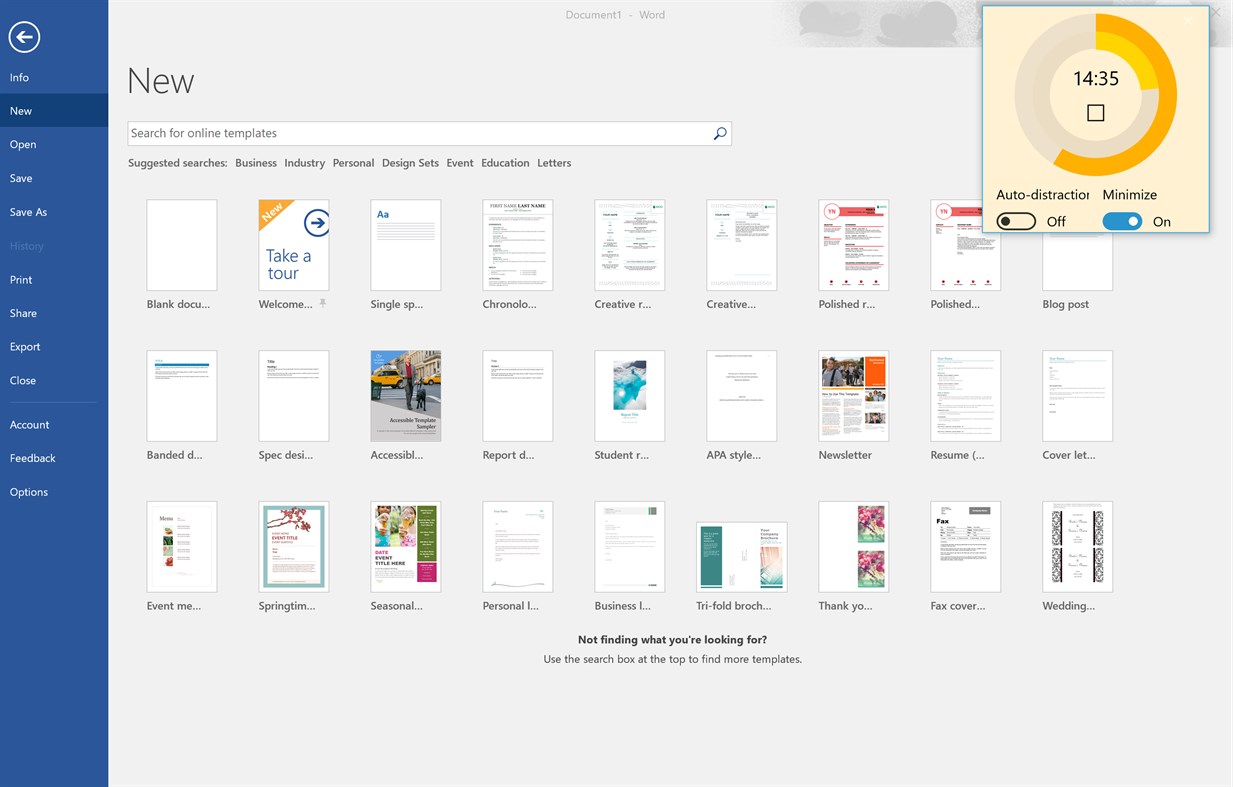
Task: Open the Letters suggested search
Action: 554,162
